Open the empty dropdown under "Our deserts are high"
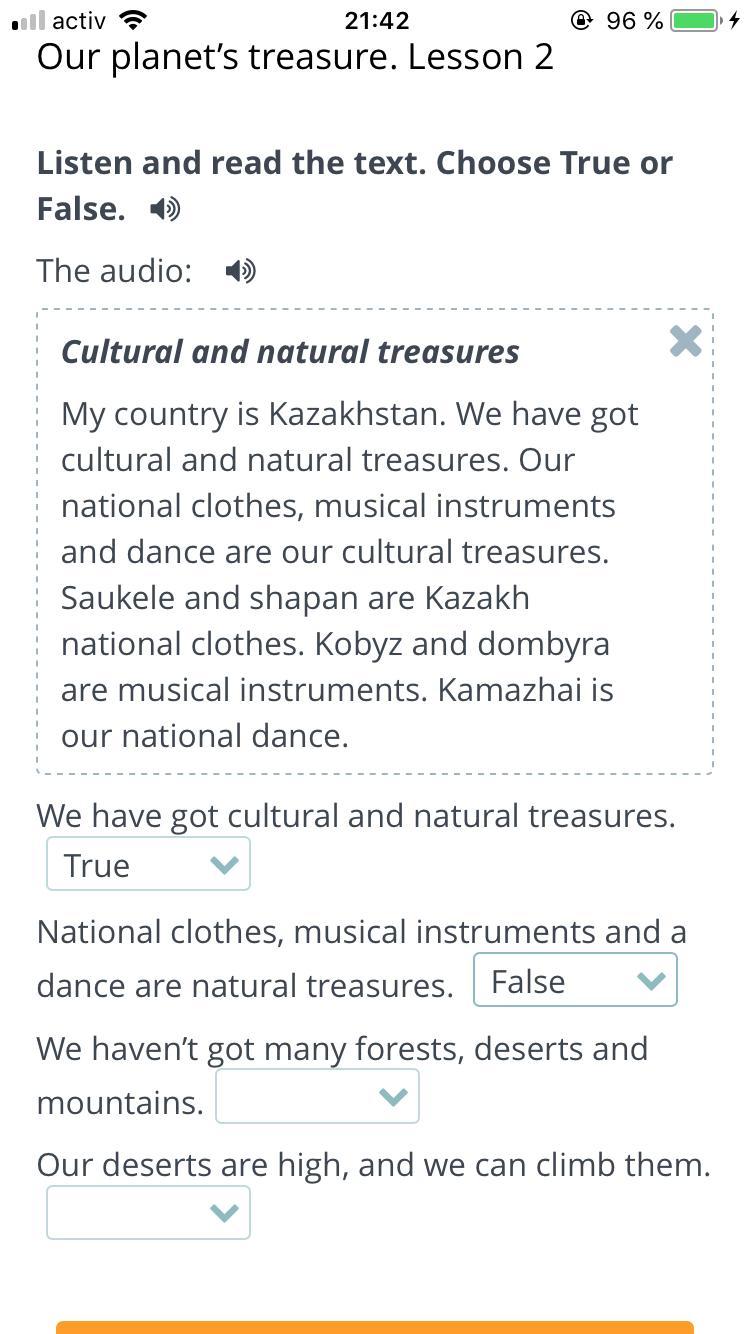 (148, 1213)
